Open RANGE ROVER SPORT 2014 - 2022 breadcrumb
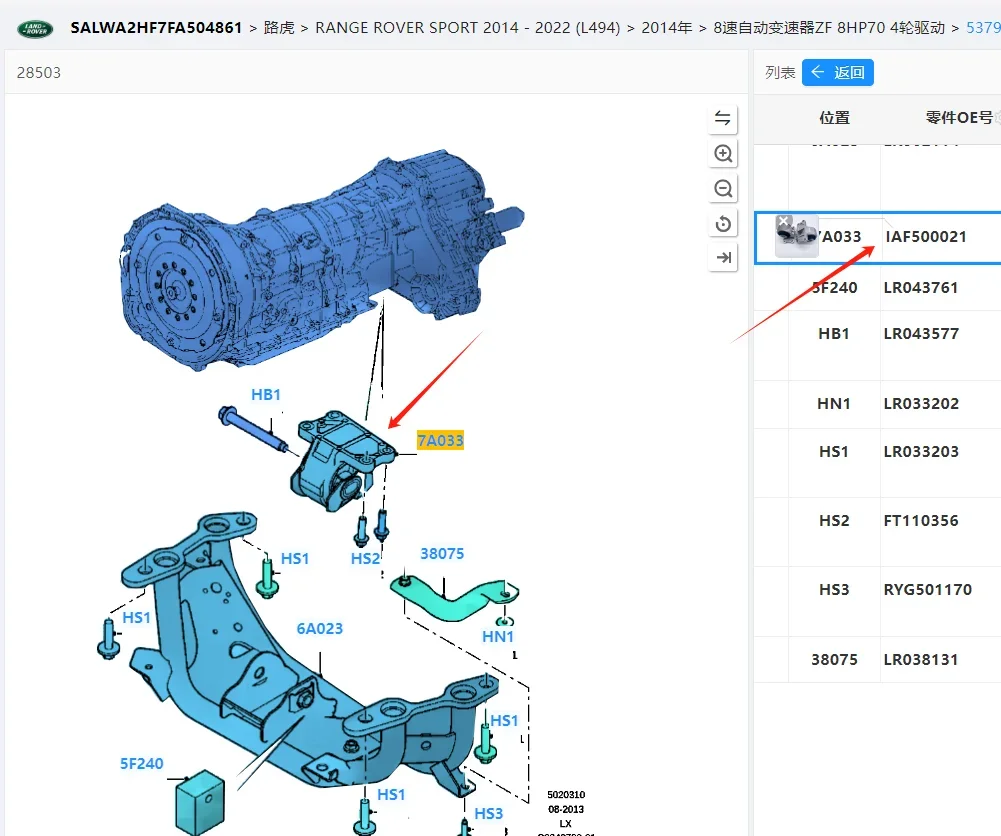Screen dimensions: 1001x836 [467, 27]
